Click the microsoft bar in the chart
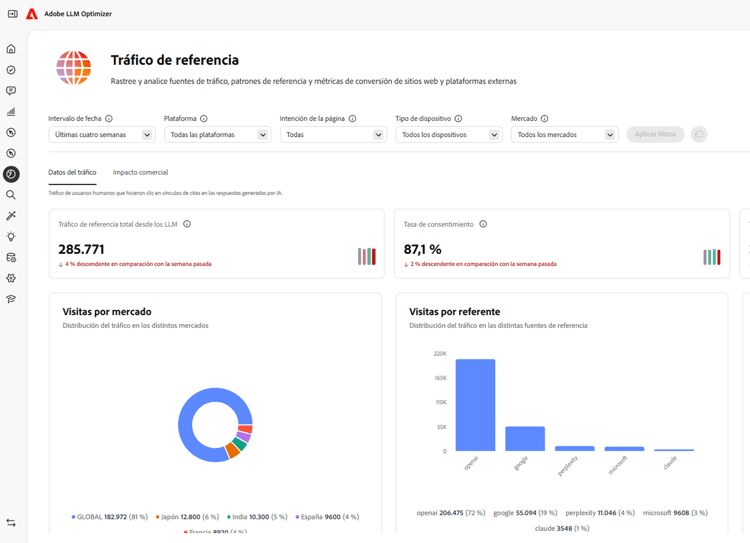Viewport: 750px width, 543px height. (x=625, y=449)
